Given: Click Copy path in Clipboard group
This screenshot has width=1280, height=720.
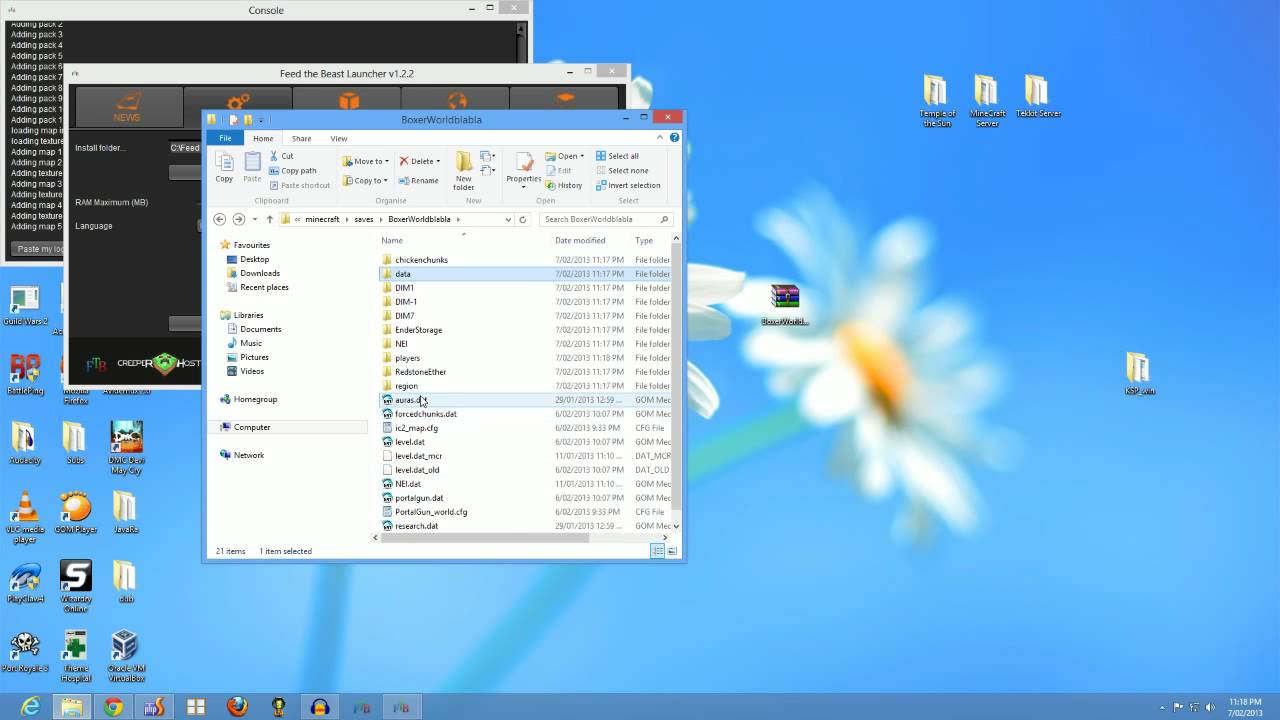Looking at the screenshot, I should (292, 171).
